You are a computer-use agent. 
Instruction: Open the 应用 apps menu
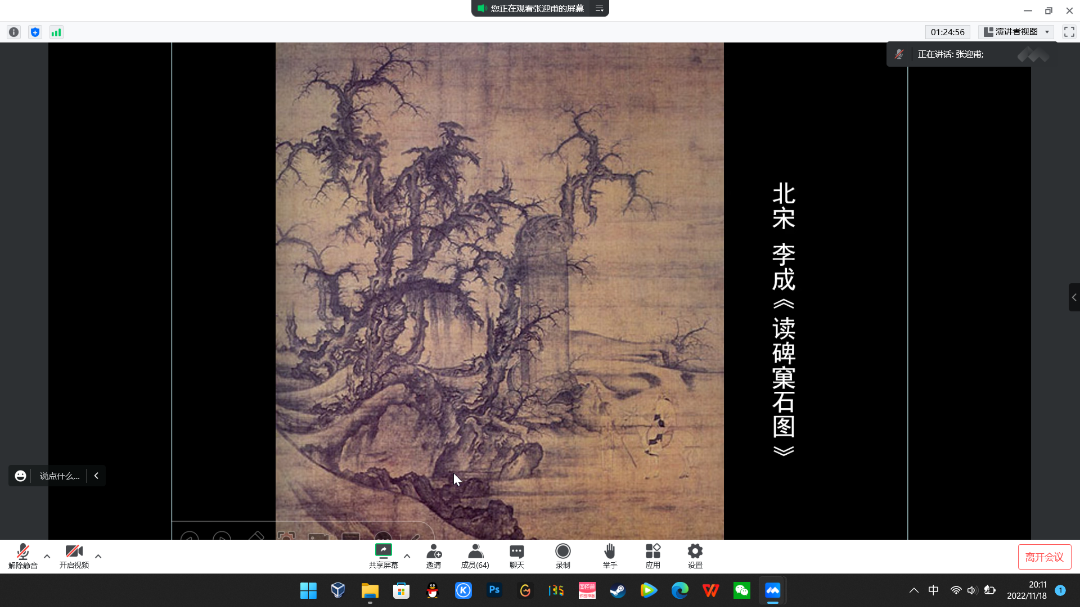[652, 556]
